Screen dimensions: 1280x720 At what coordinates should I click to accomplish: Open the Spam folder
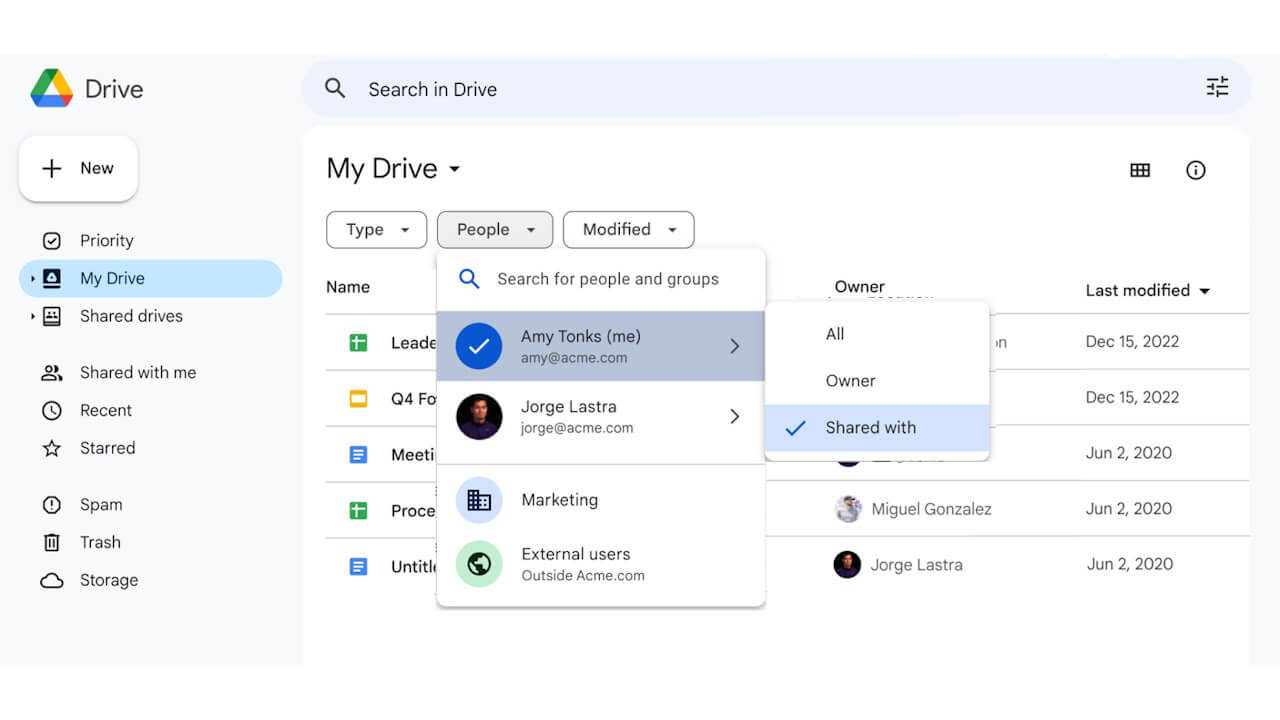(100, 504)
